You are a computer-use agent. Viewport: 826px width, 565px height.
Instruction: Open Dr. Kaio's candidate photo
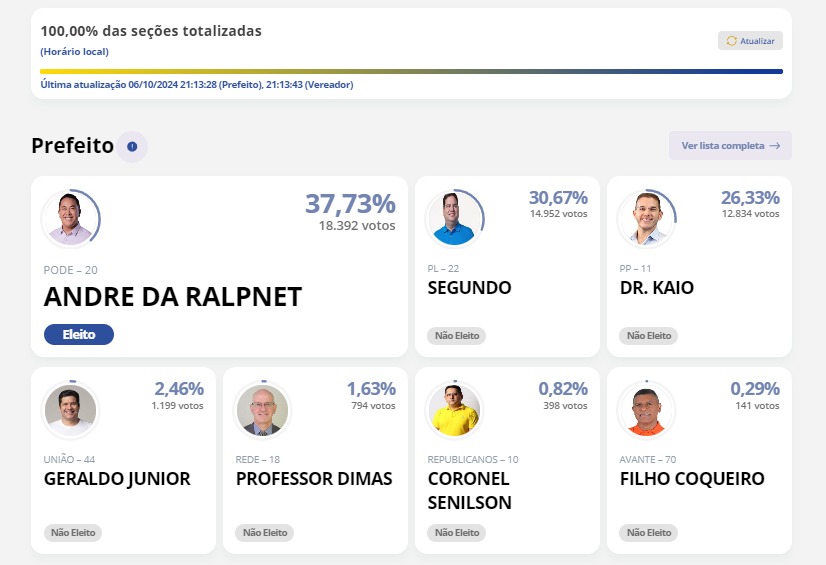645,218
